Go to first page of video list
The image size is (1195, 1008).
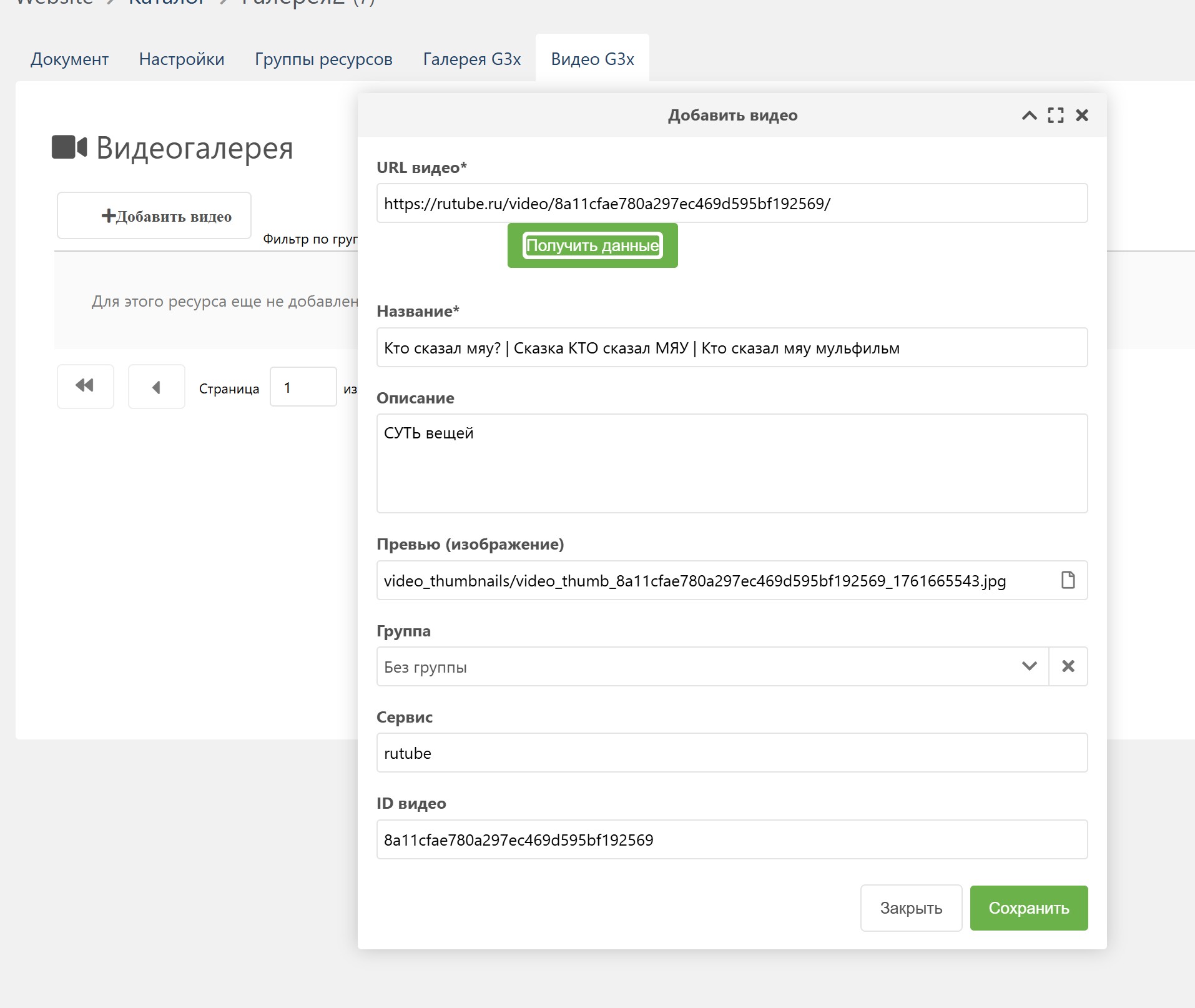86,387
